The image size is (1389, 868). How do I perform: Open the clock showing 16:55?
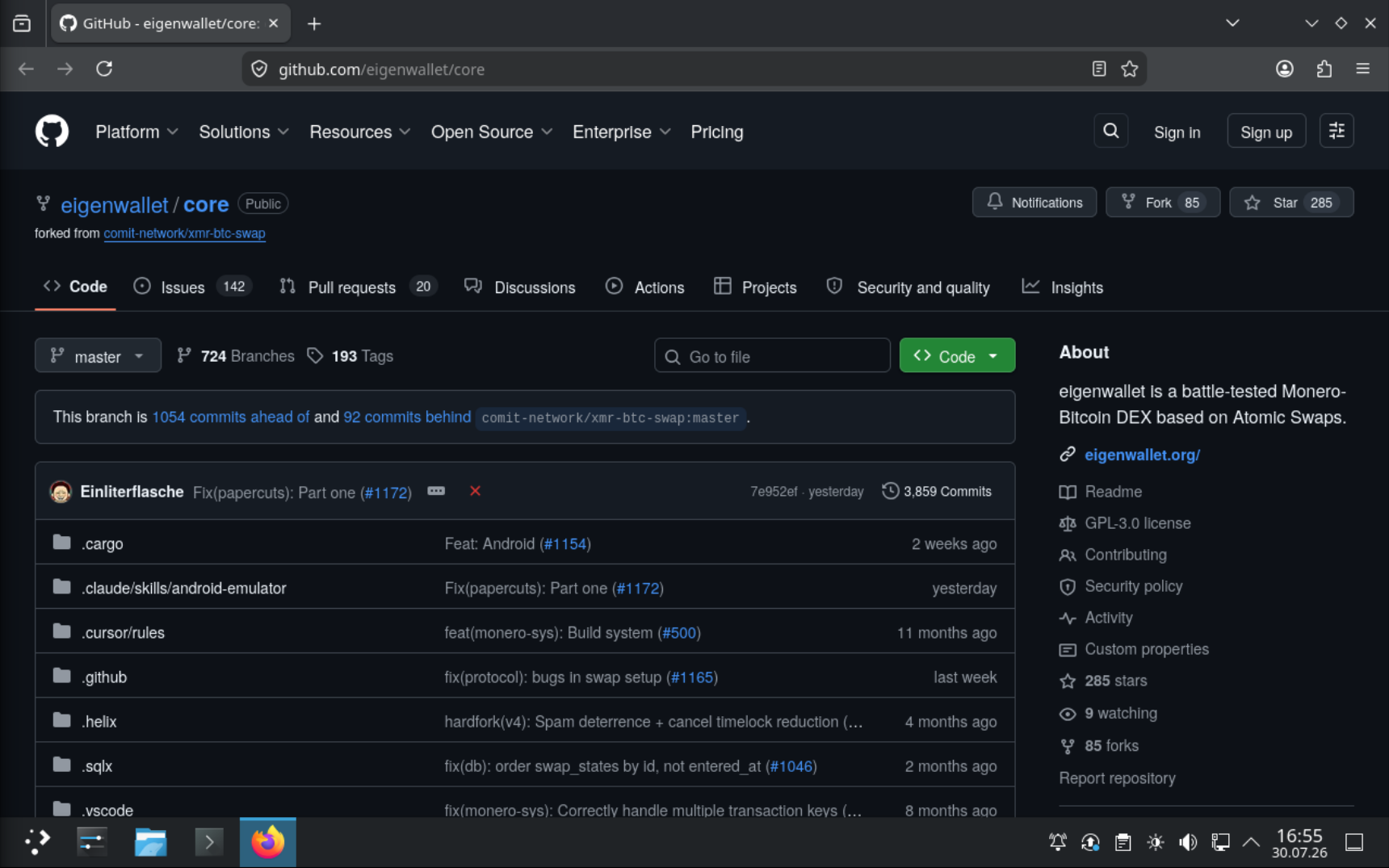tap(1299, 842)
